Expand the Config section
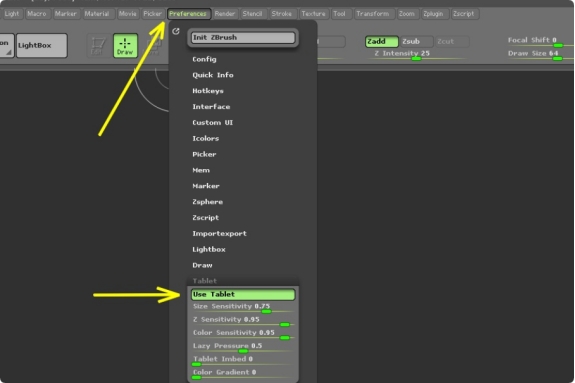This screenshot has width=575, height=383. [204, 59]
